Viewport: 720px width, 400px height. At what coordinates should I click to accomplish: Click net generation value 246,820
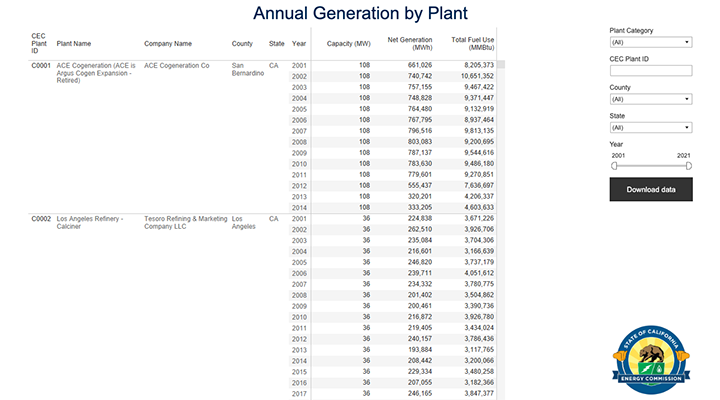click(x=420, y=262)
